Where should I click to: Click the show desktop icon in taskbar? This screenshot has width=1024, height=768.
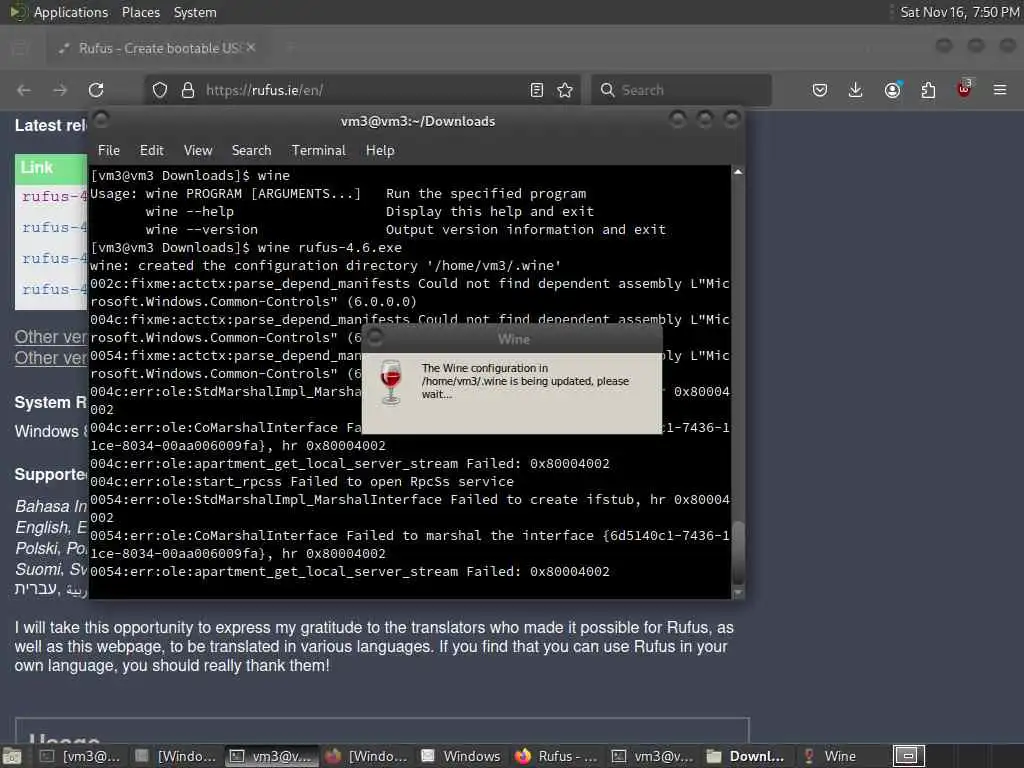12,756
